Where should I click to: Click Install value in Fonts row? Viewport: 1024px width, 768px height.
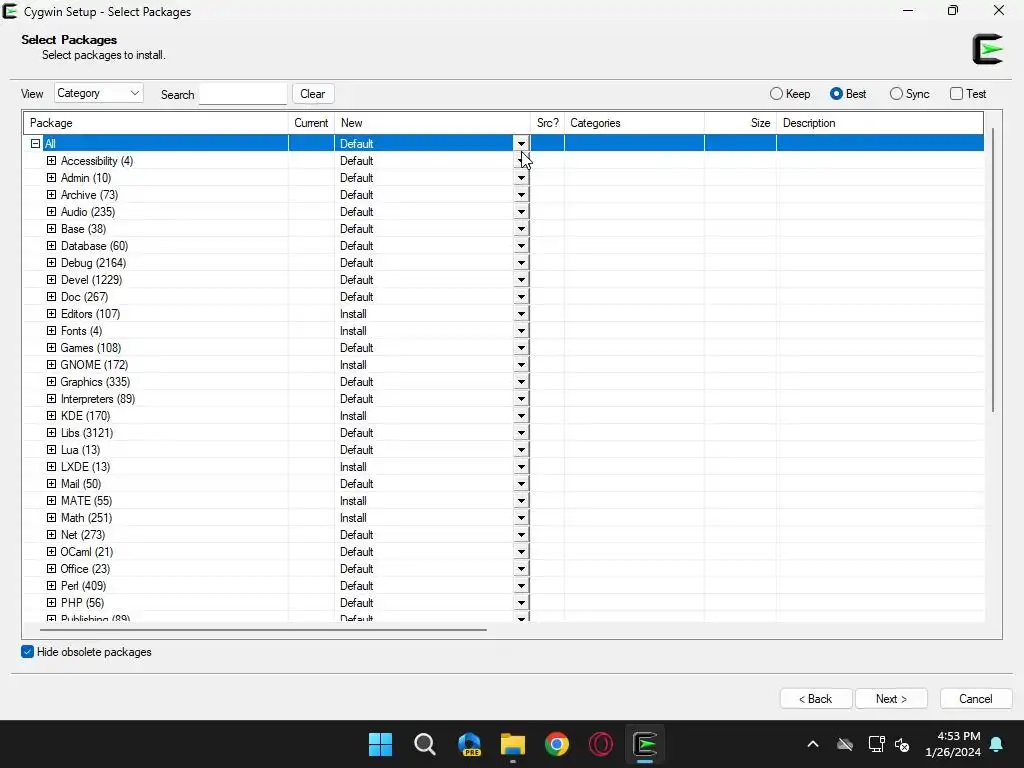tap(353, 331)
